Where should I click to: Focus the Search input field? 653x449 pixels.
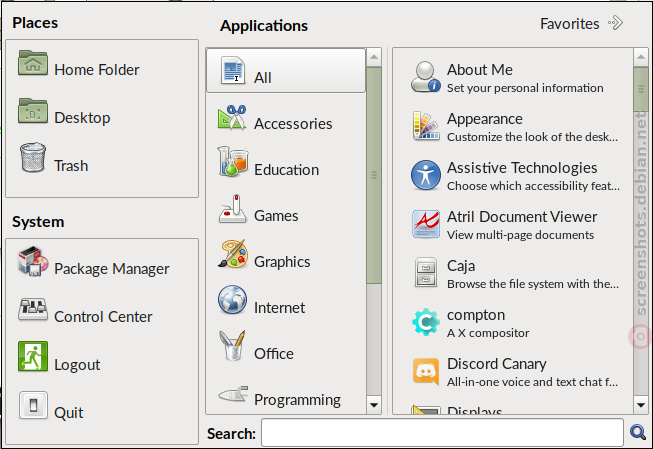(x=442, y=433)
